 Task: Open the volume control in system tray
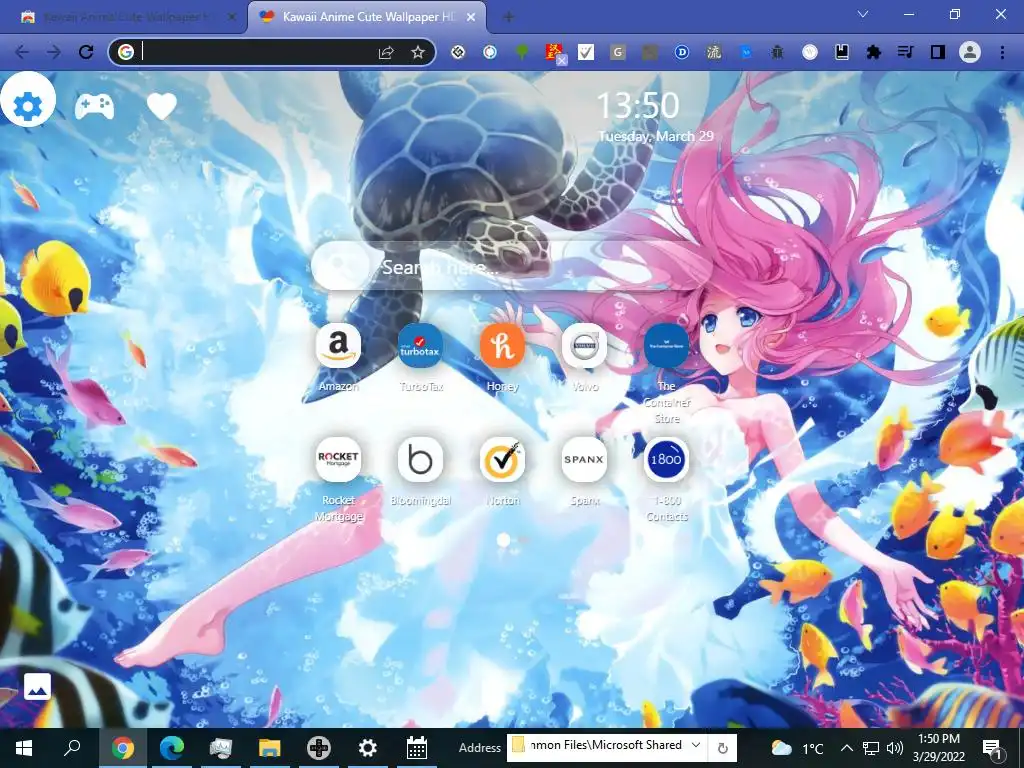click(x=895, y=748)
